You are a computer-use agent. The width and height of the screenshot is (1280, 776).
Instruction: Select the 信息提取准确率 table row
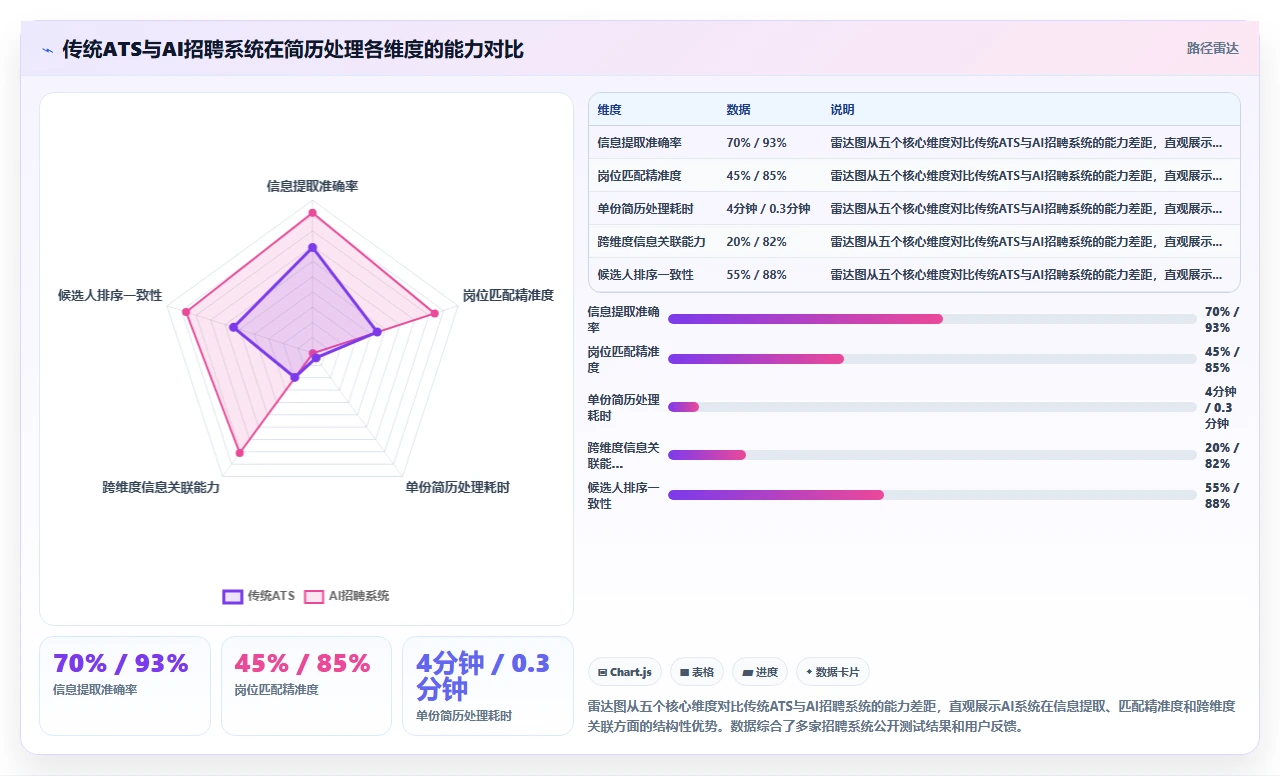point(914,142)
